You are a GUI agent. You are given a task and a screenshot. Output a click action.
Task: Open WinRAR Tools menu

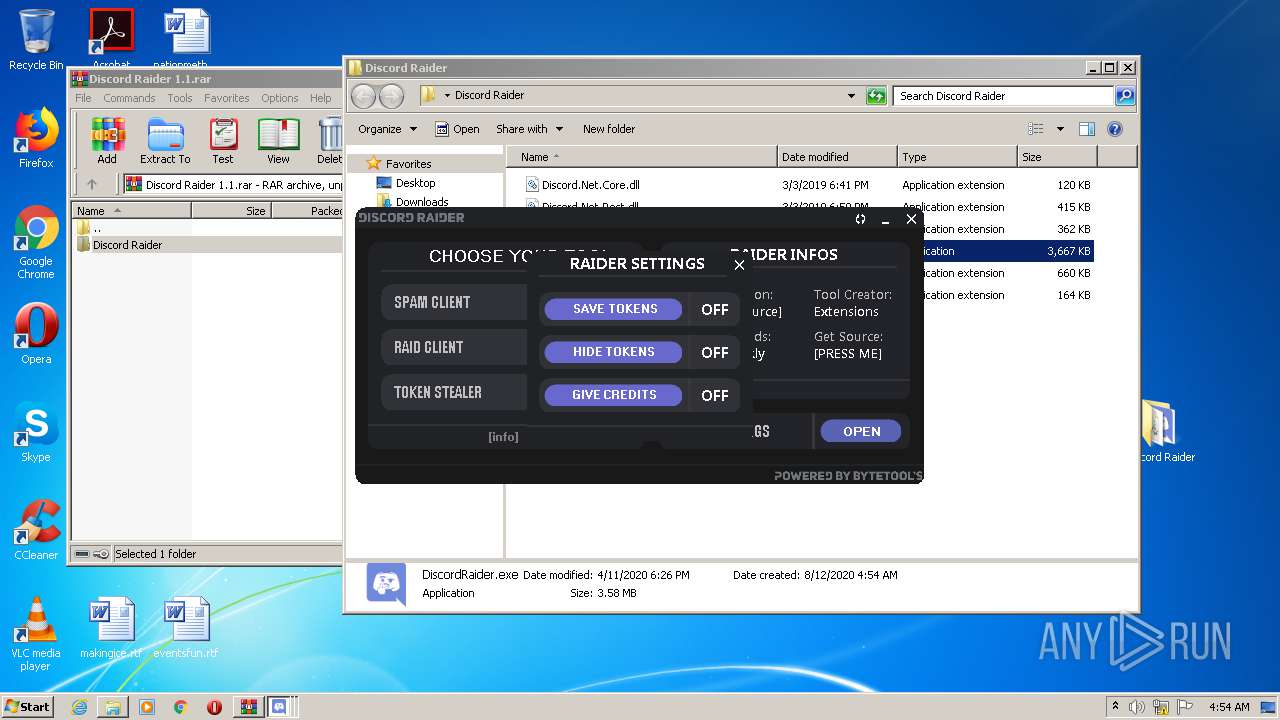point(180,98)
